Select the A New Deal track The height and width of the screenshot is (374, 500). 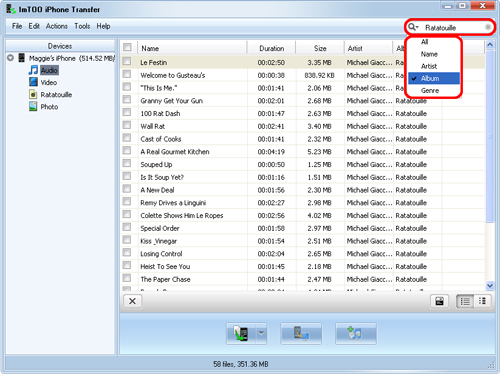tap(157, 190)
